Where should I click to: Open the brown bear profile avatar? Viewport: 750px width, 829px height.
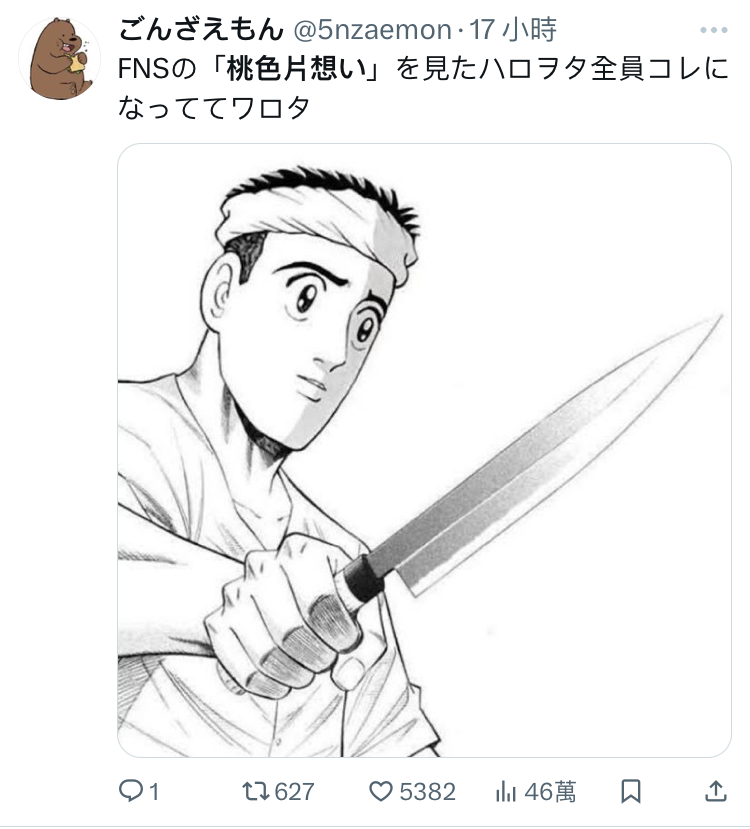click(60, 59)
